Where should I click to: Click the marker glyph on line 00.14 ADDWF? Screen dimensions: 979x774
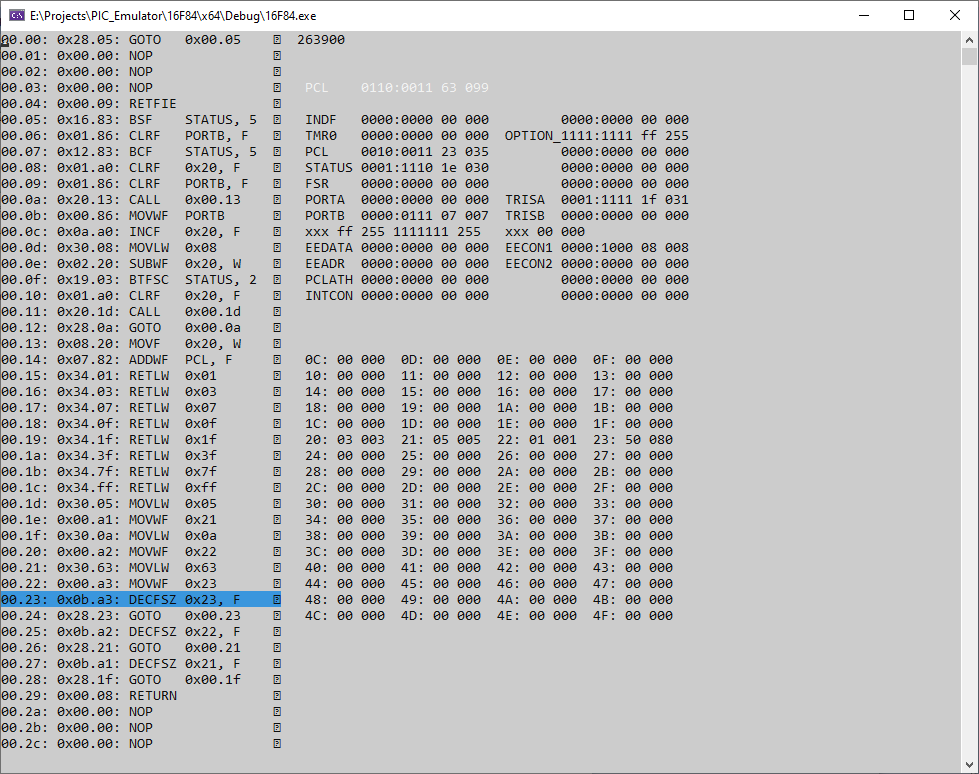click(x=277, y=360)
